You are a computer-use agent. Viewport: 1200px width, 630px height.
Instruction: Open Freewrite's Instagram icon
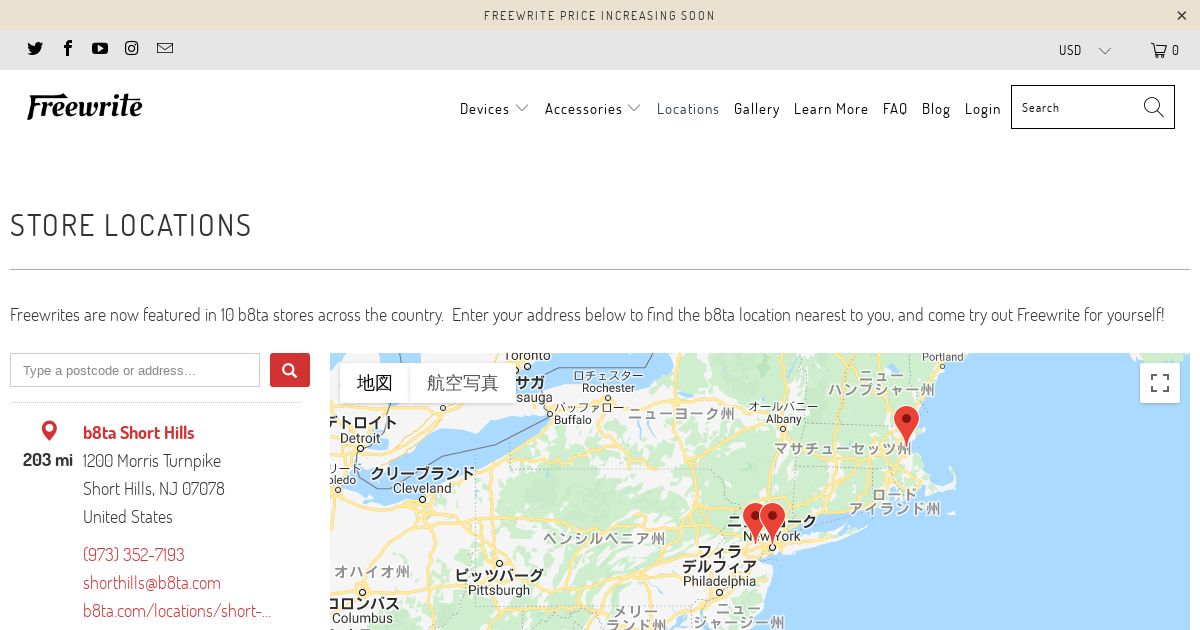(132, 48)
